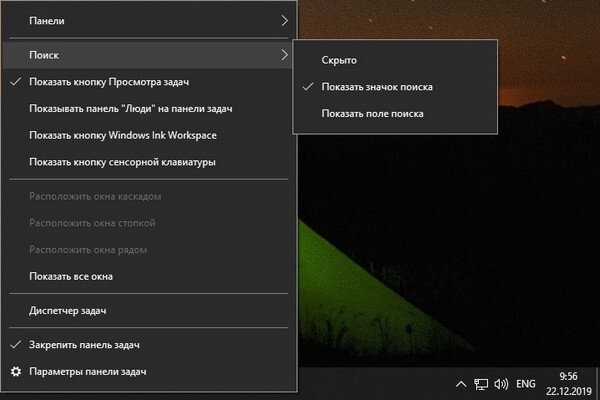
Task: Select Показать поле поиска option
Action: coord(395,114)
